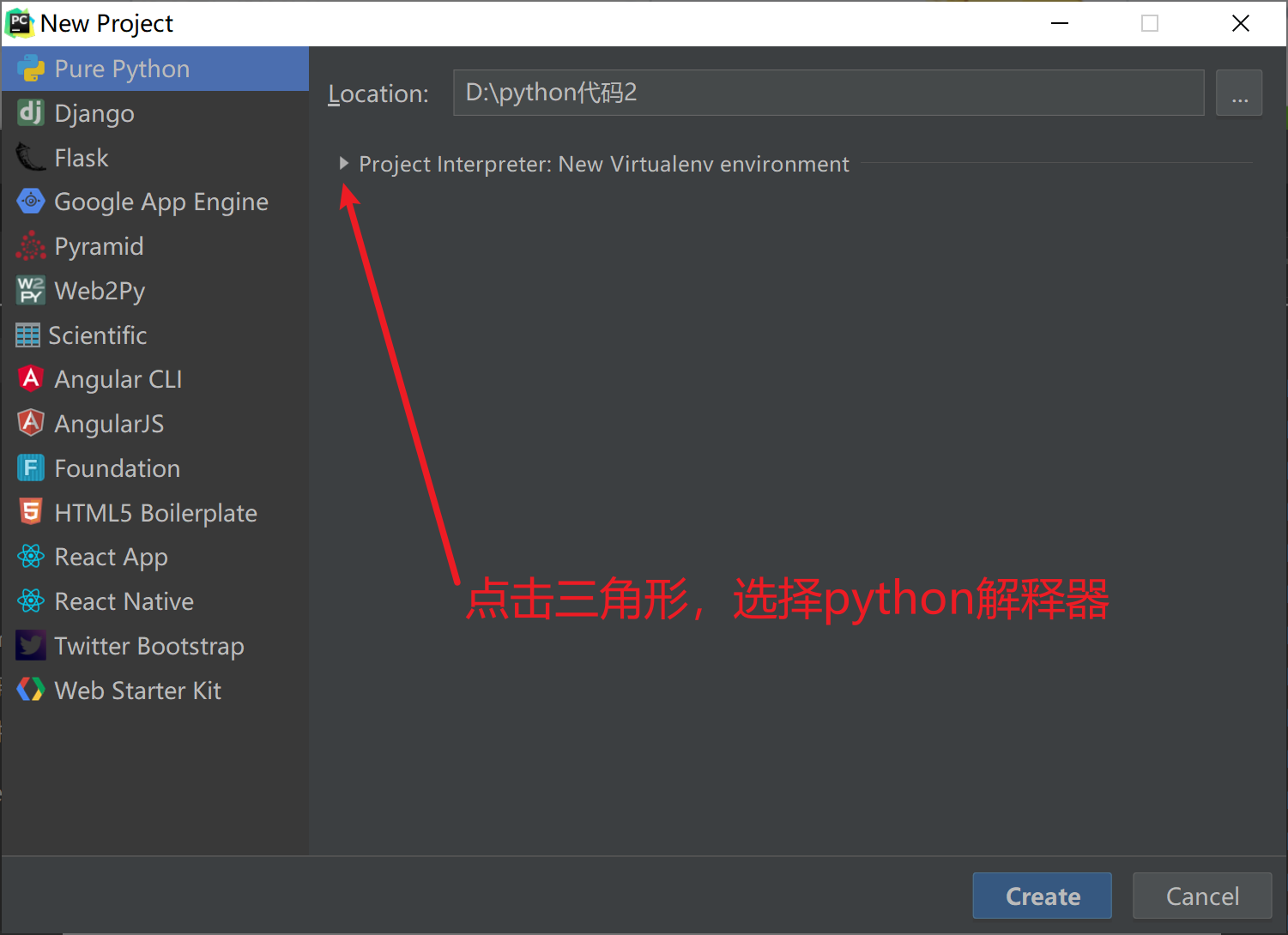Choose Django project type
Image resolution: width=1288 pixels, height=935 pixels.
(x=154, y=113)
